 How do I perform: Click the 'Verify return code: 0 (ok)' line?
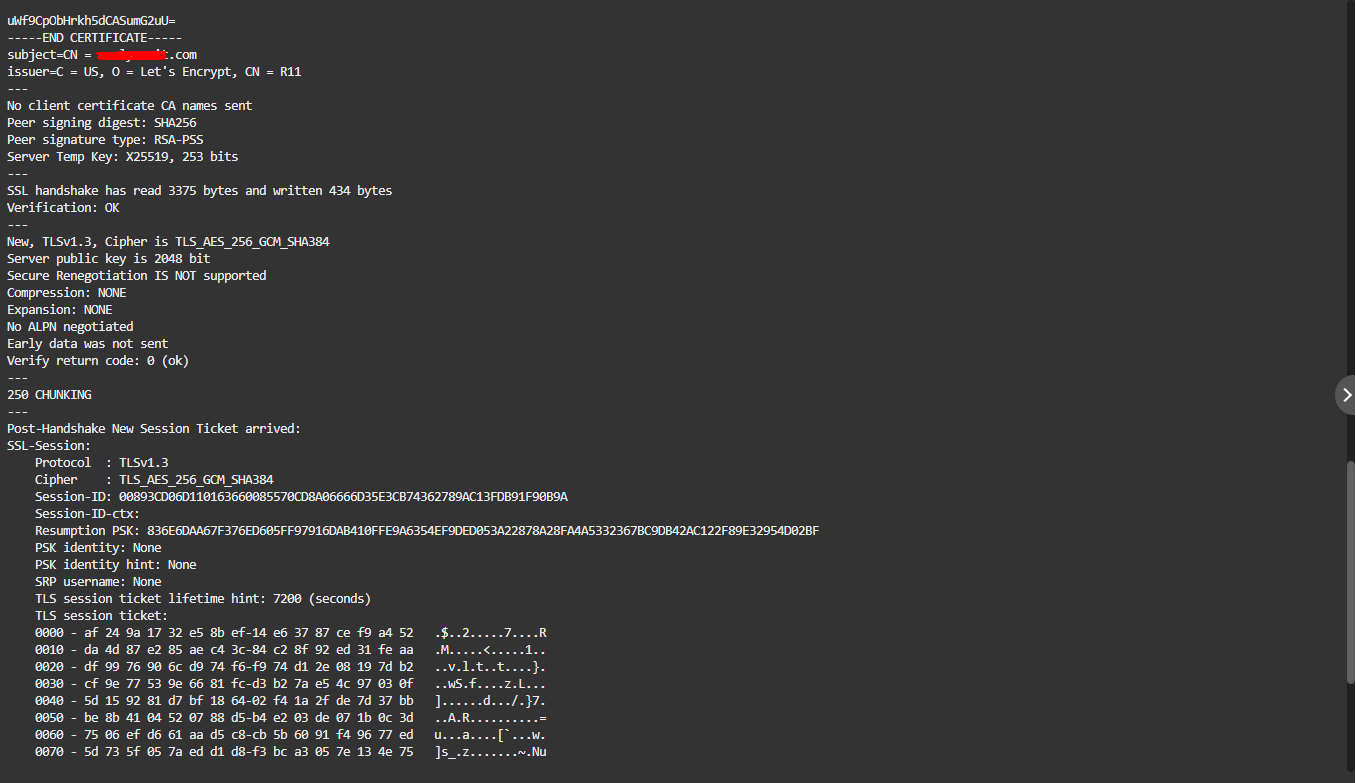[x=97, y=360]
